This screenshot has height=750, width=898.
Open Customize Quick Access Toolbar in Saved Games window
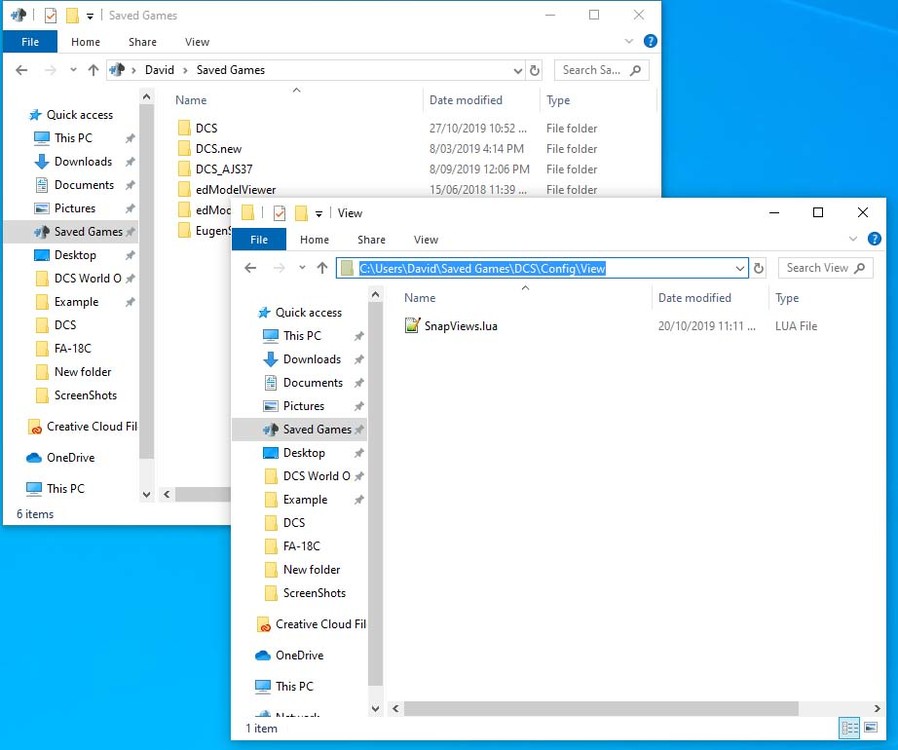[90, 16]
